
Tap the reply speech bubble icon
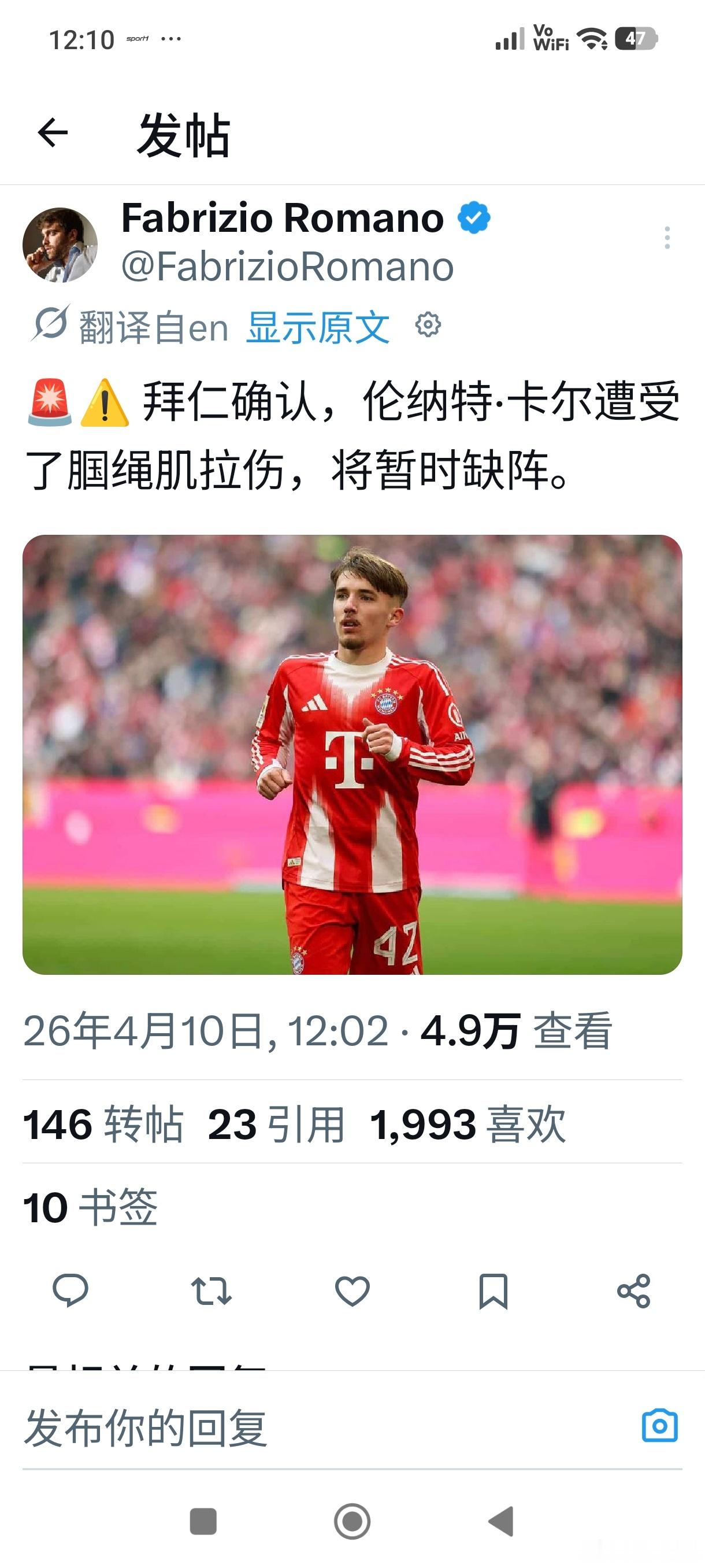(x=70, y=1290)
